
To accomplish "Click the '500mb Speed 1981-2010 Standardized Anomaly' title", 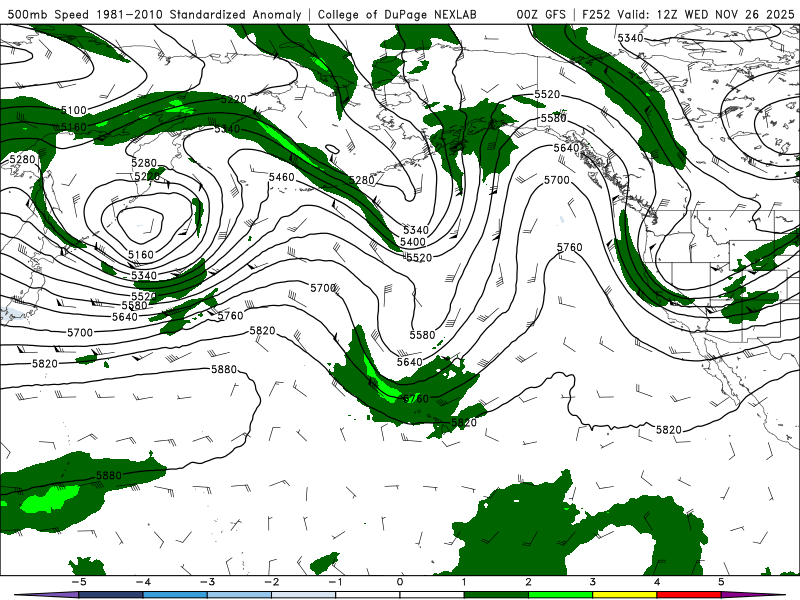I will coord(154,14).
